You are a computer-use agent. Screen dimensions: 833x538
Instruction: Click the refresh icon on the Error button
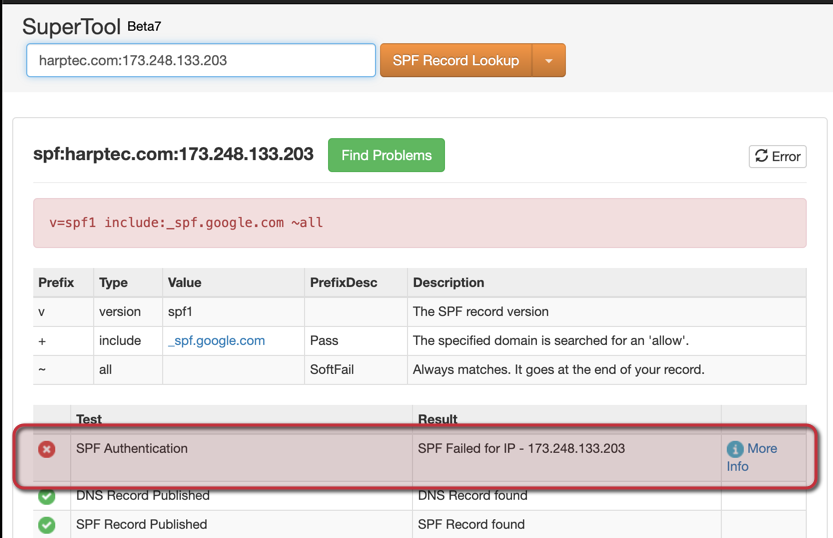click(x=762, y=156)
